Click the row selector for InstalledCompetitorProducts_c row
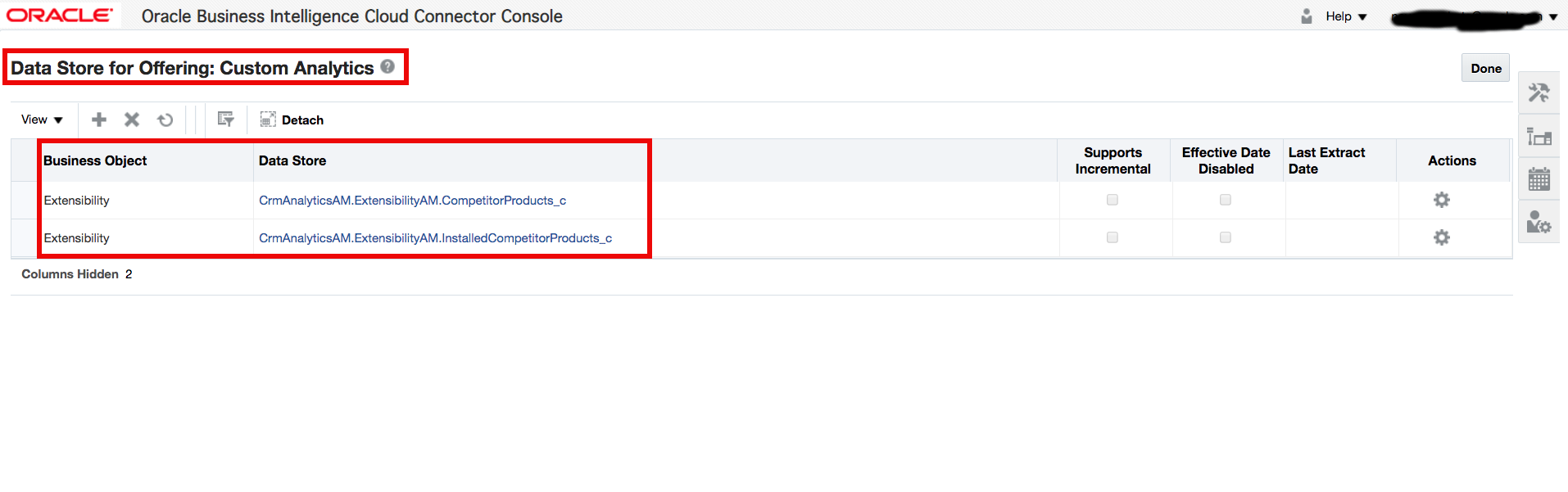The height and width of the screenshot is (492, 1568). click(x=24, y=237)
